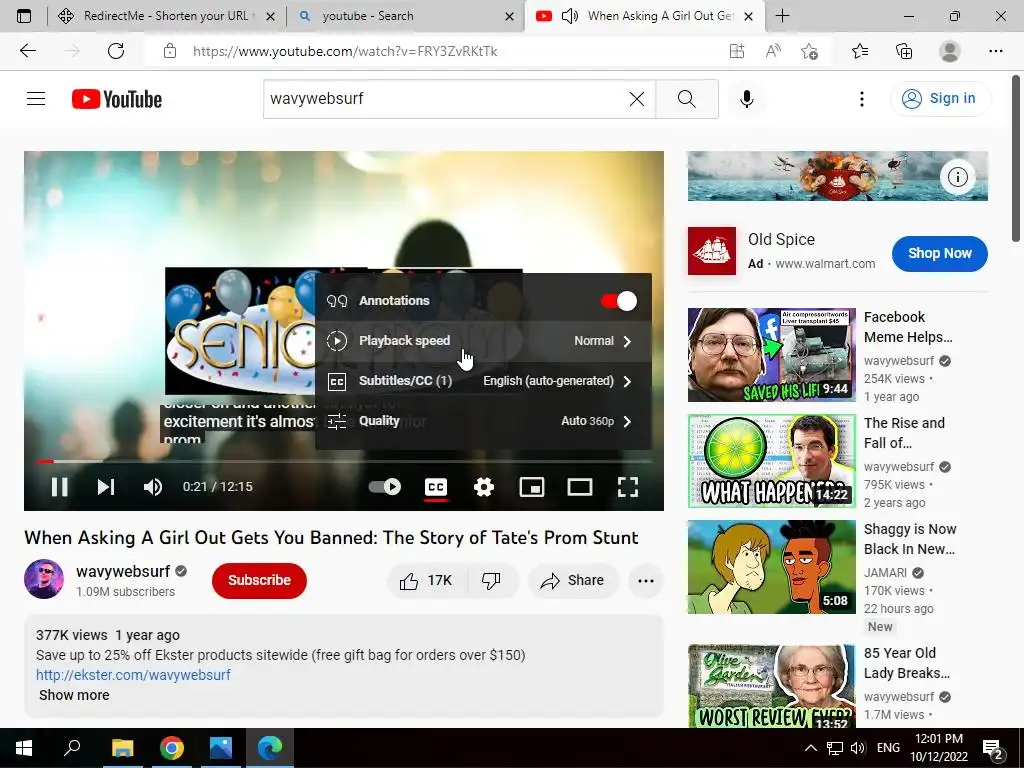
Task: Go back in browser history
Action: pos(28,51)
